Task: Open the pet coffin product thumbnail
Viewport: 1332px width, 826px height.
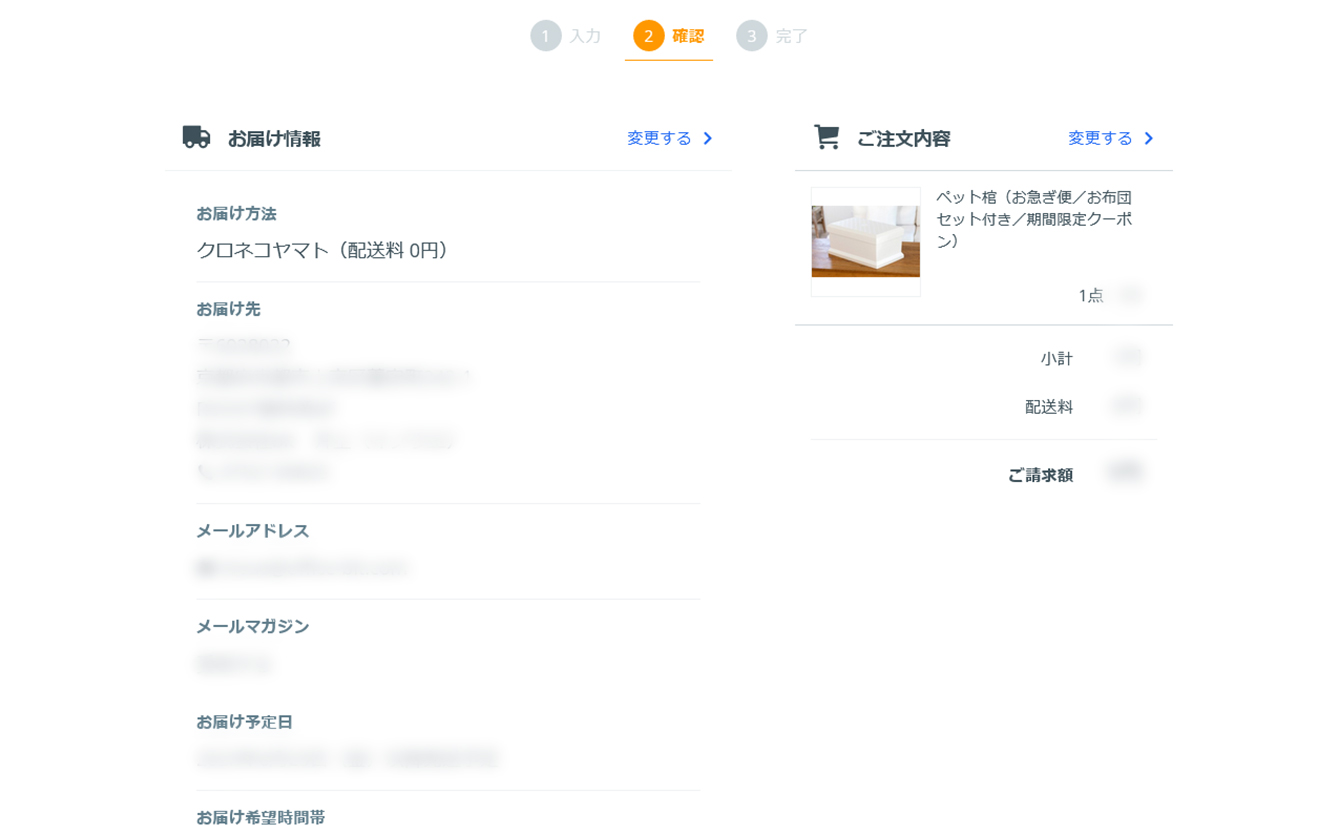Action: click(x=865, y=241)
